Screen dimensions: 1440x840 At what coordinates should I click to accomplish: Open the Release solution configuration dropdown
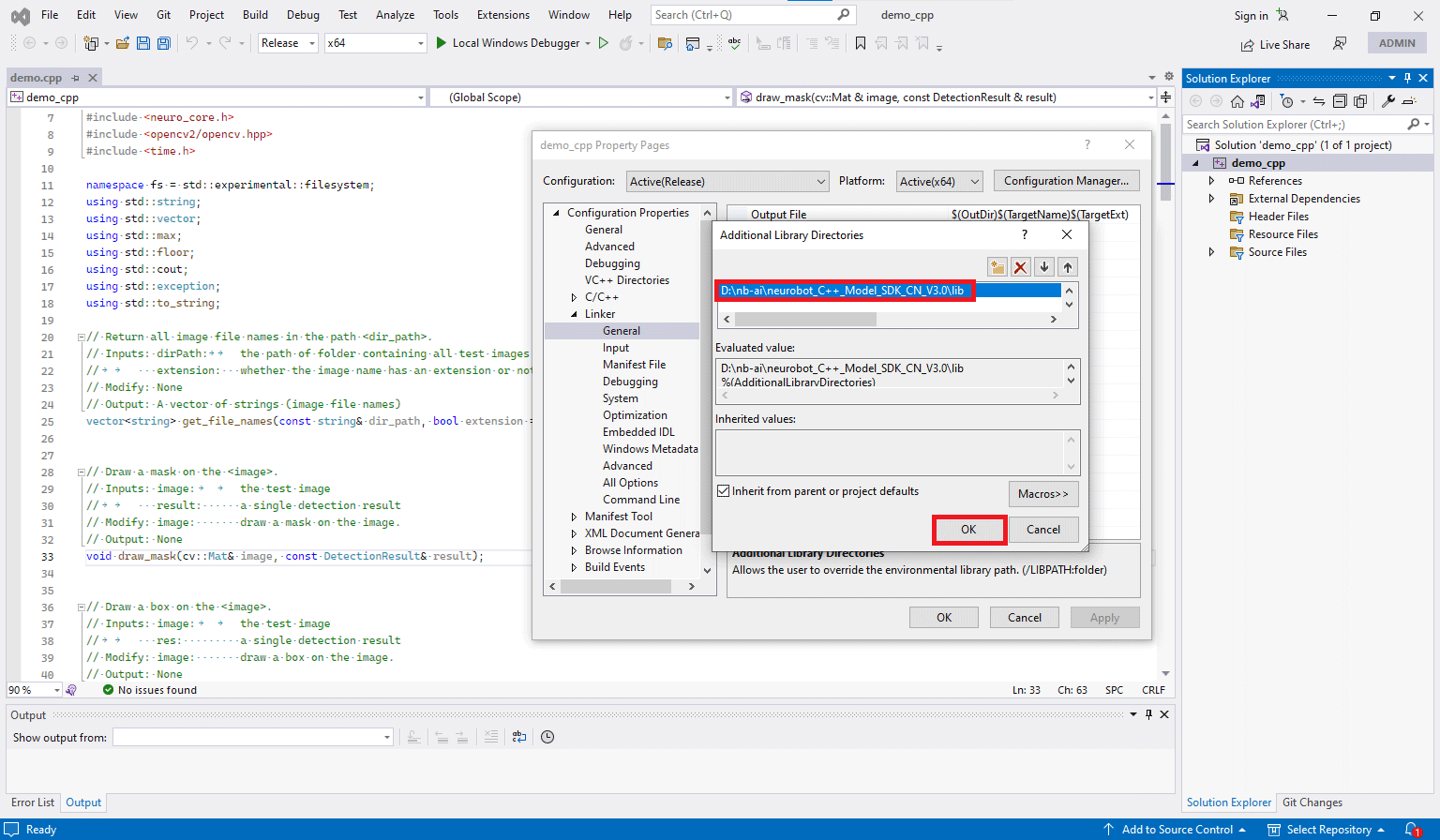288,43
